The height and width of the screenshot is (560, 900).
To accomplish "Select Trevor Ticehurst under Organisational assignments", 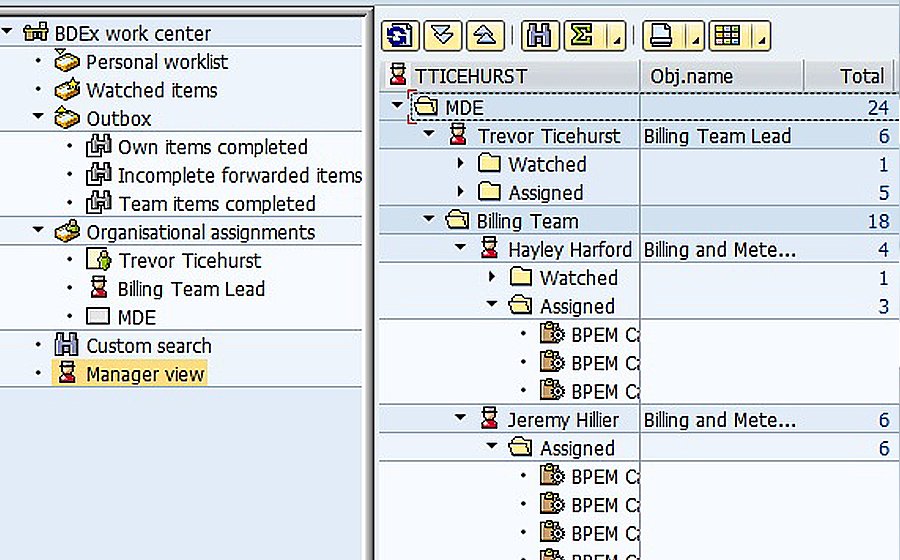I will [189, 260].
